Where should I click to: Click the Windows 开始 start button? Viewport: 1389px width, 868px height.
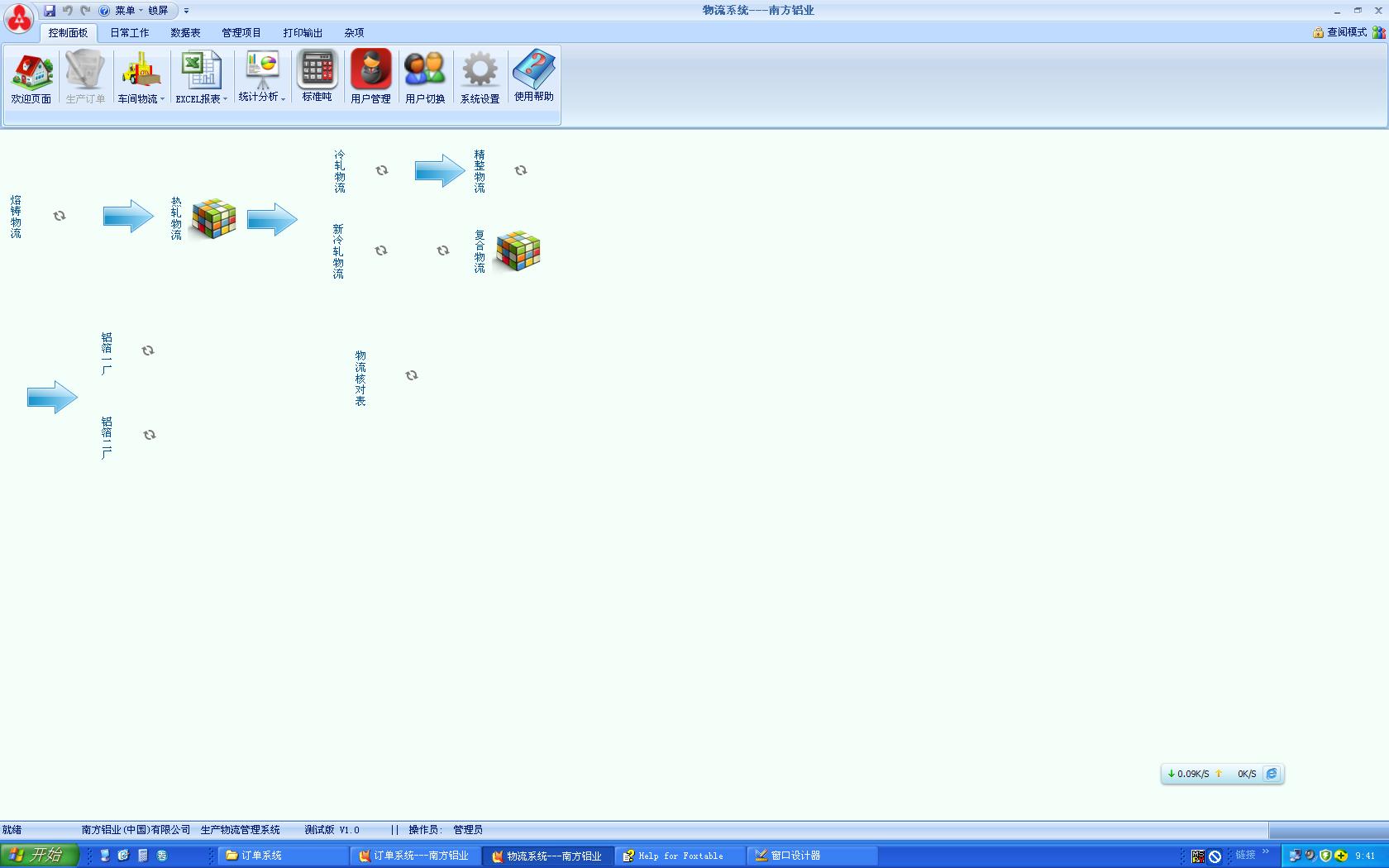pos(39,856)
